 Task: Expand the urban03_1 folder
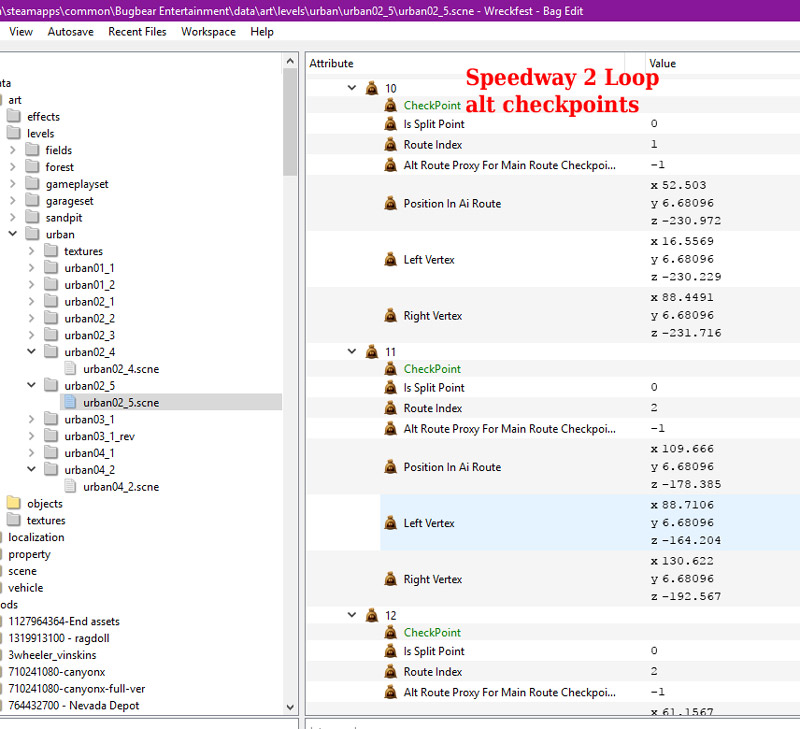(x=32, y=419)
